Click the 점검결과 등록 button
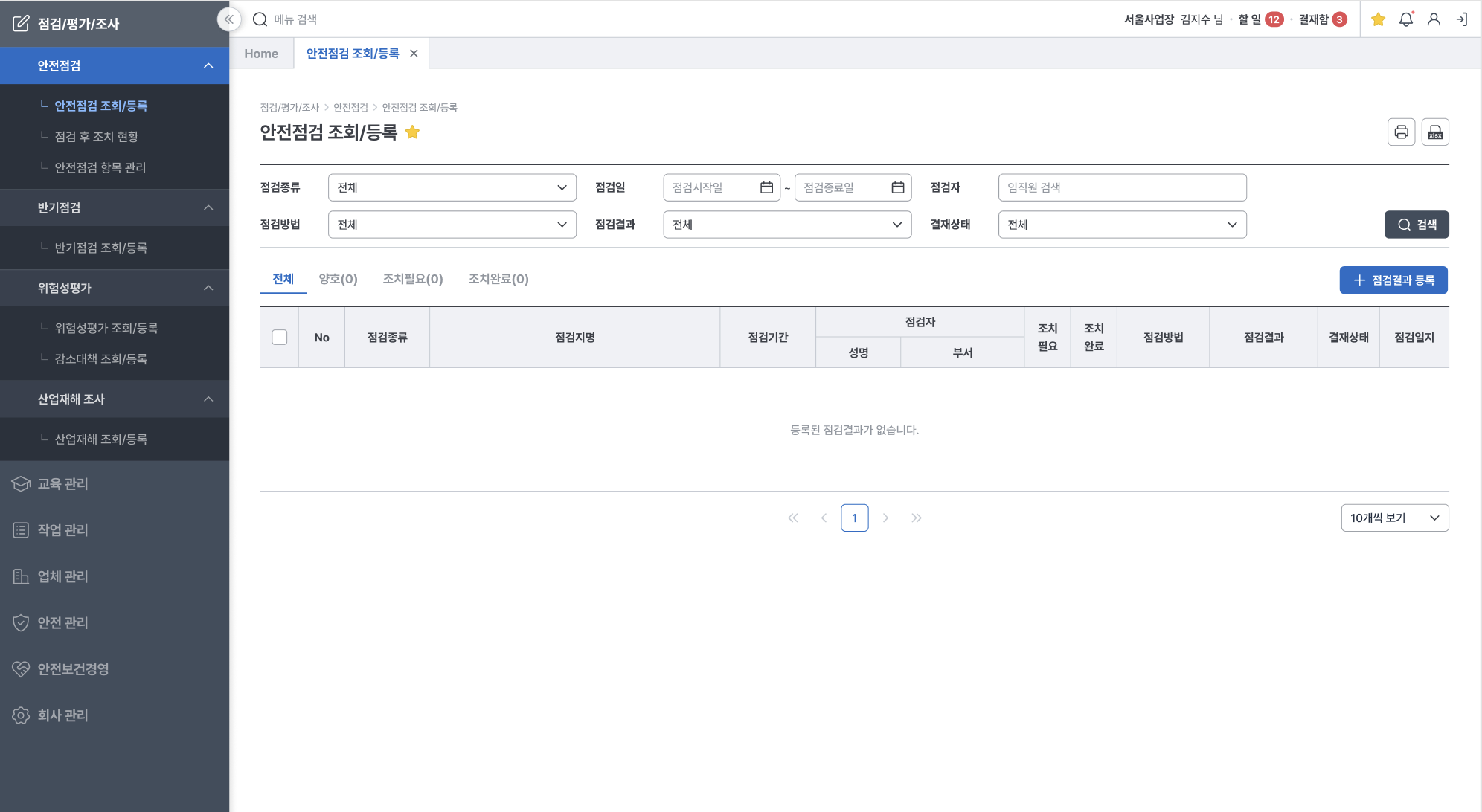Viewport: 1482px width, 812px height. pyautogui.click(x=1393, y=280)
